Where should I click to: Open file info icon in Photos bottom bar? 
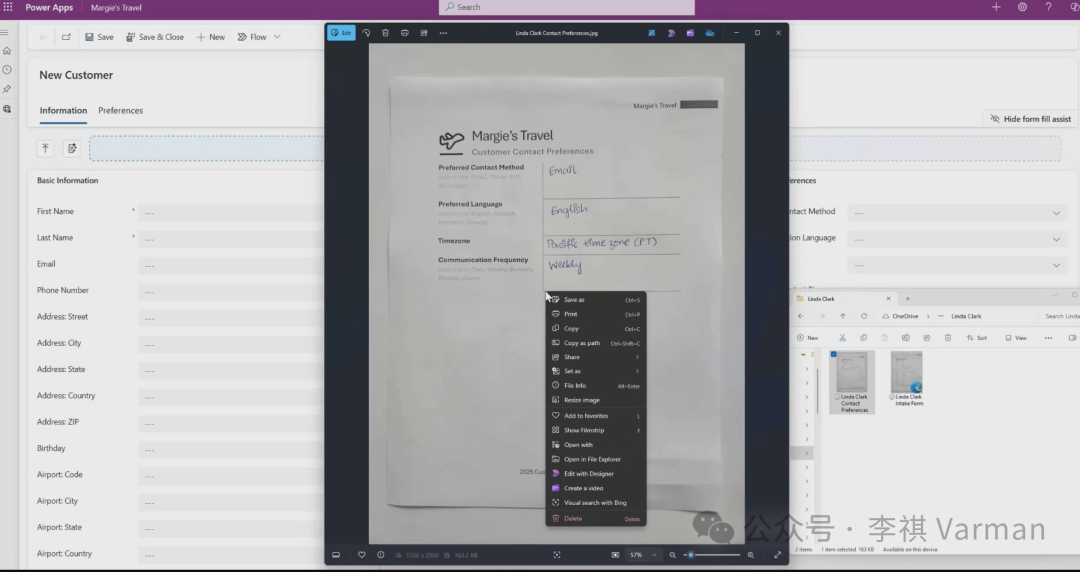coord(381,555)
